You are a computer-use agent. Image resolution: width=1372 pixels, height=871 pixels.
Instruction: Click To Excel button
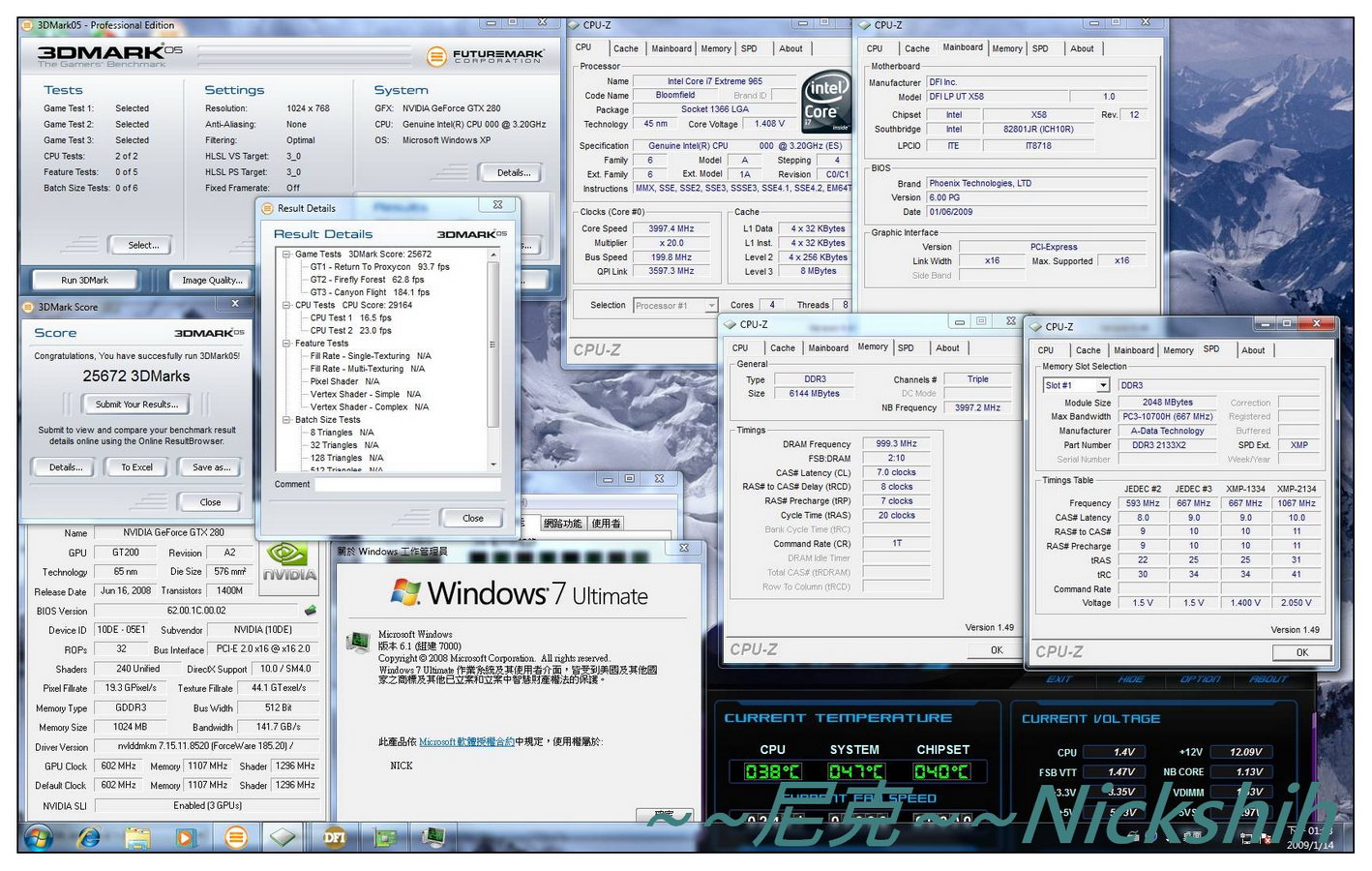click(136, 467)
